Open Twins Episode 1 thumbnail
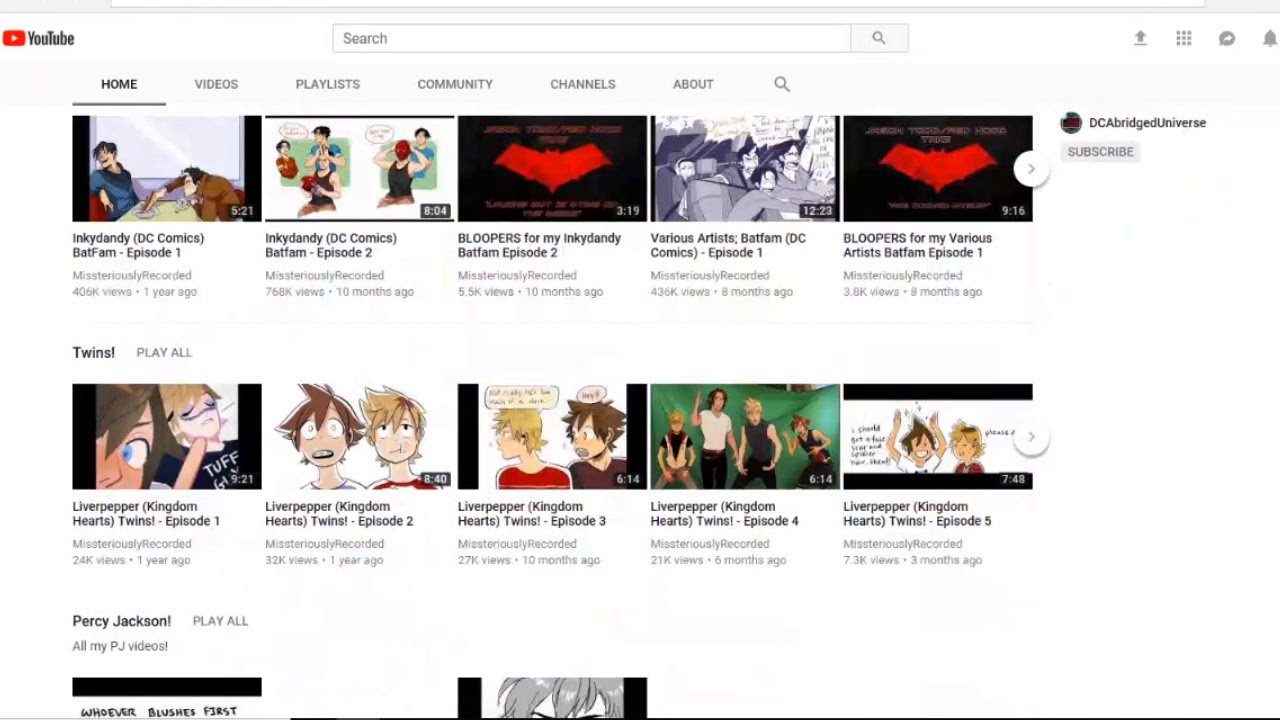1280x720 pixels. pos(167,437)
